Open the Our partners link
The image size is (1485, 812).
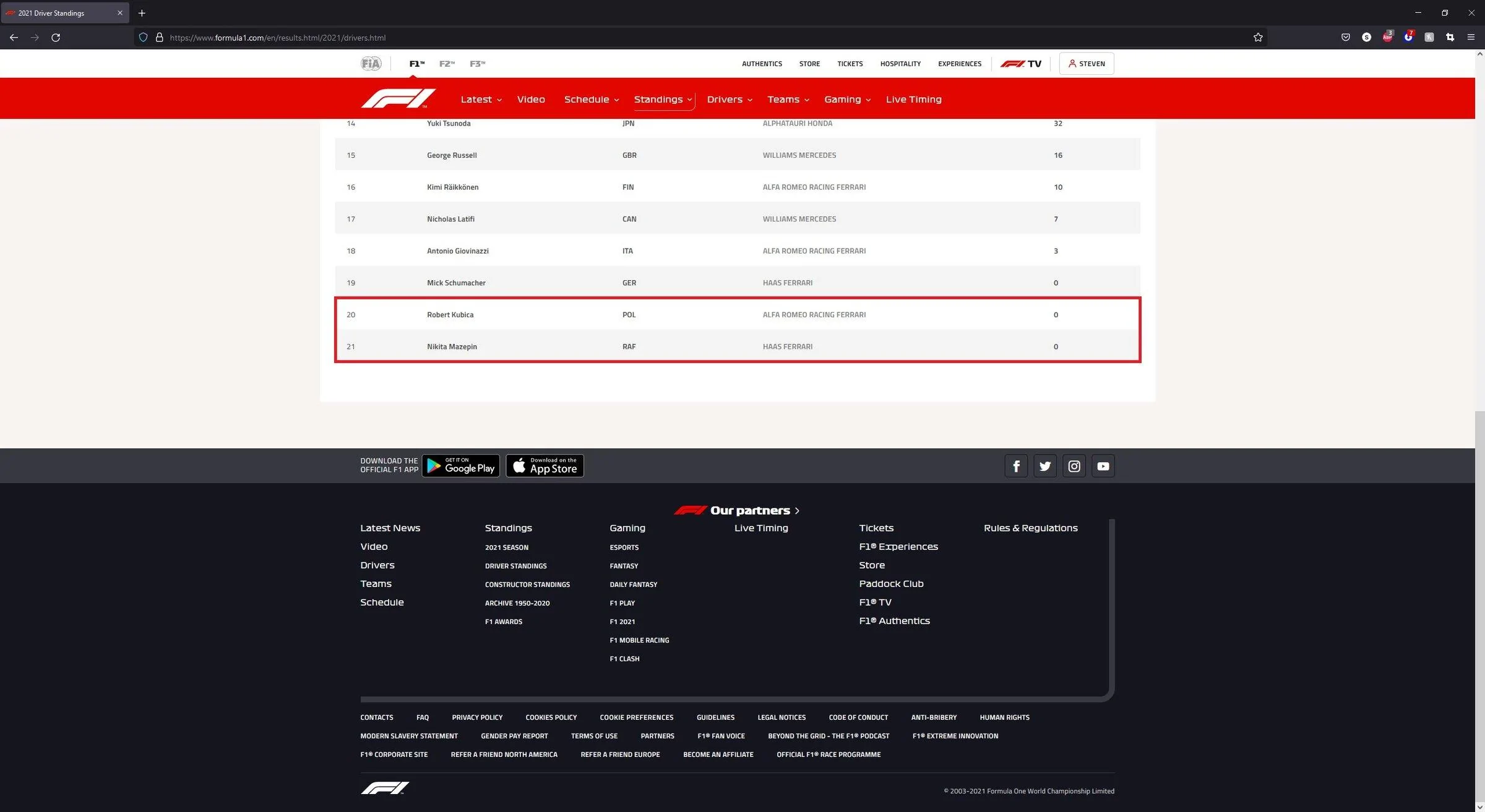point(737,510)
